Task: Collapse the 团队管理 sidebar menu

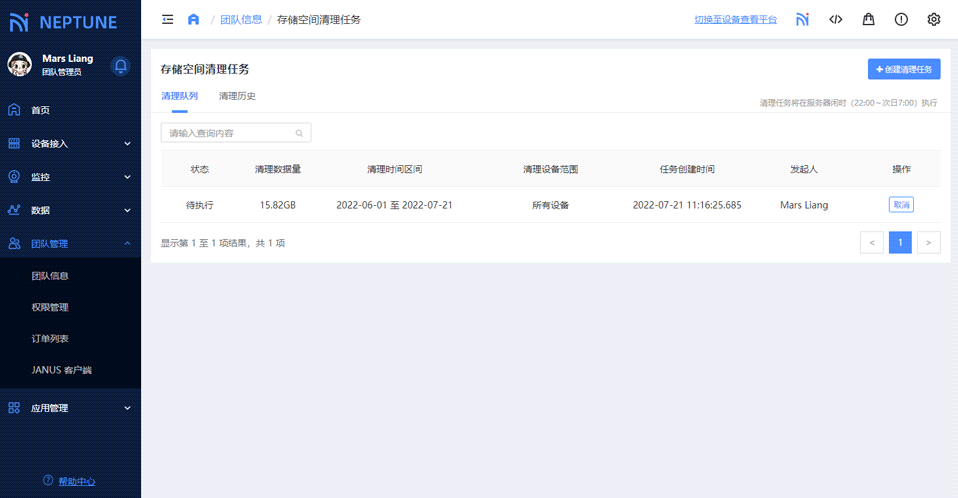Action: [70, 243]
